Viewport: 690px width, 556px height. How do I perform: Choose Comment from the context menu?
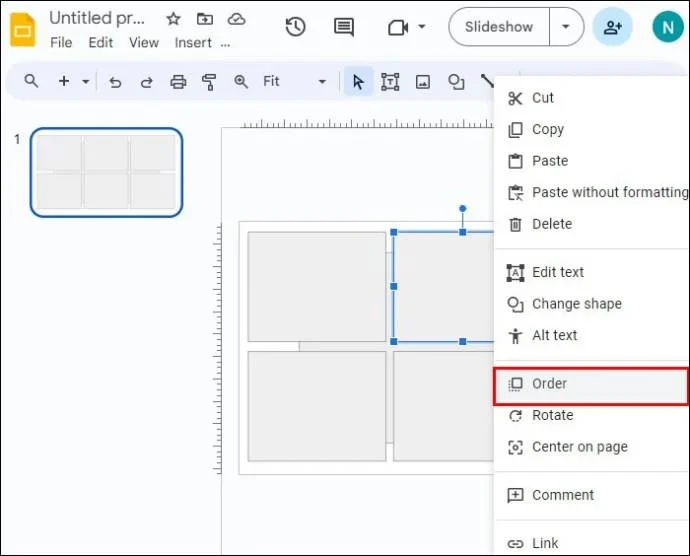point(592,495)
